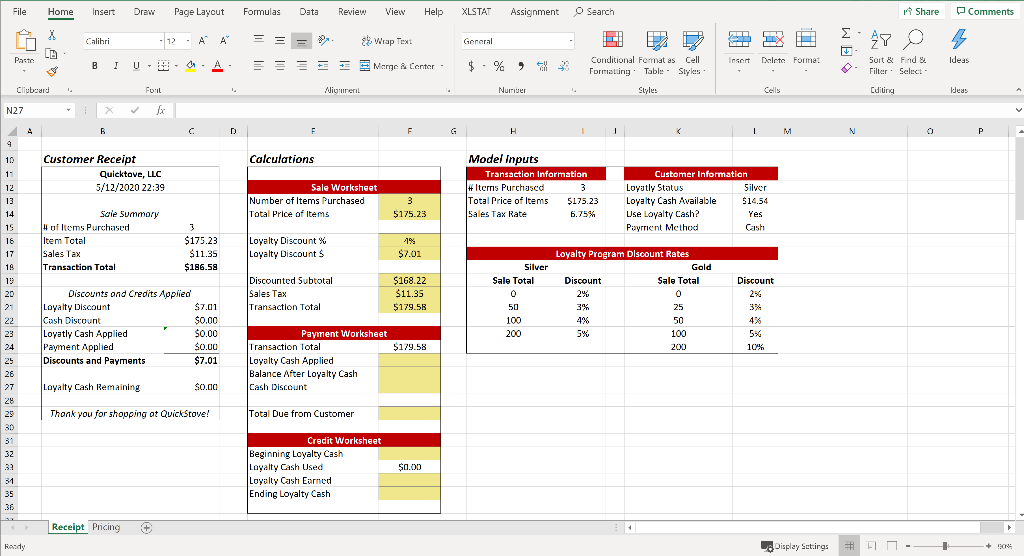
Task: Click the Insert cells icon
Action: coord(739,40)
